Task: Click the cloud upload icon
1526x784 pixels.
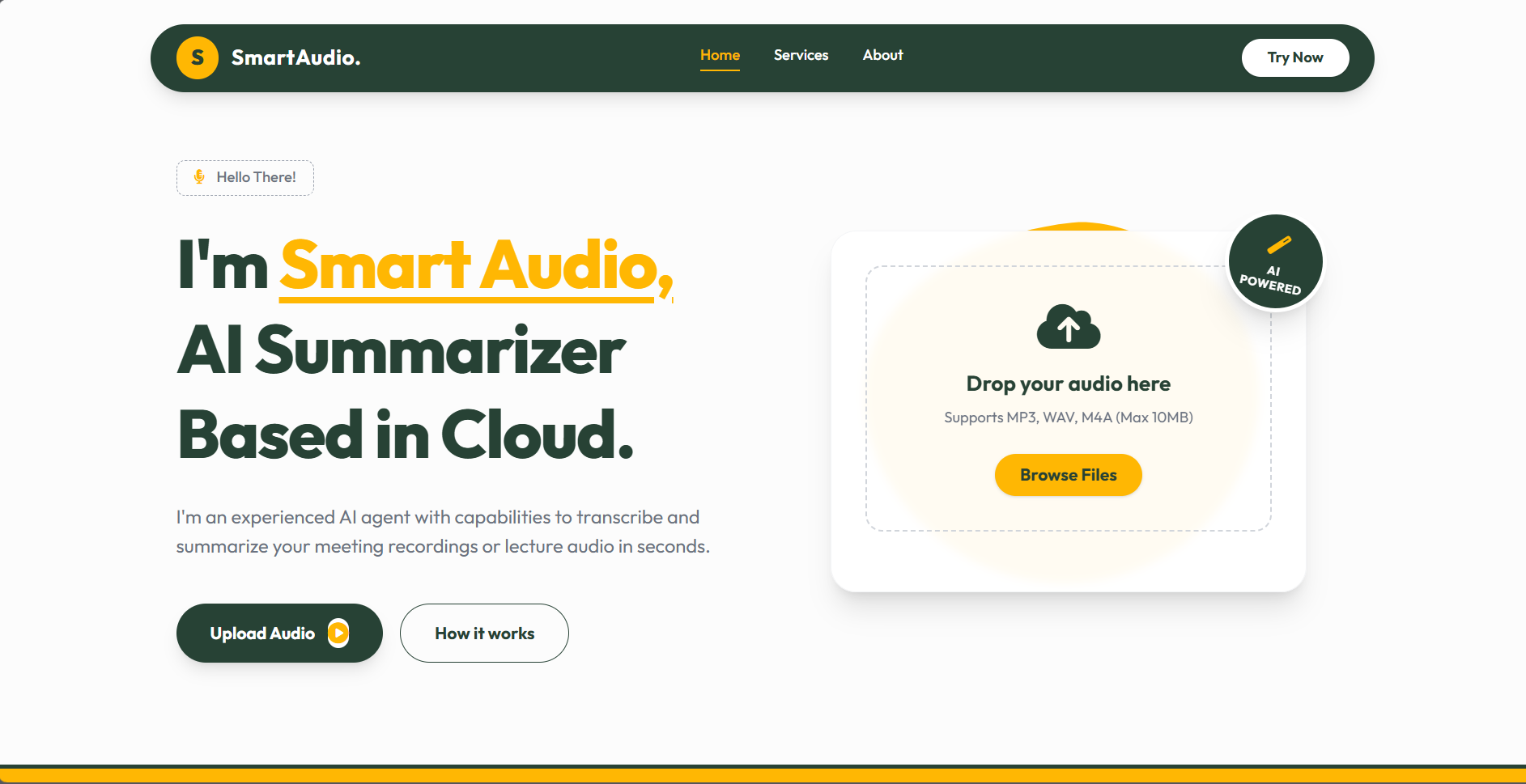Action: point(1069,327)
